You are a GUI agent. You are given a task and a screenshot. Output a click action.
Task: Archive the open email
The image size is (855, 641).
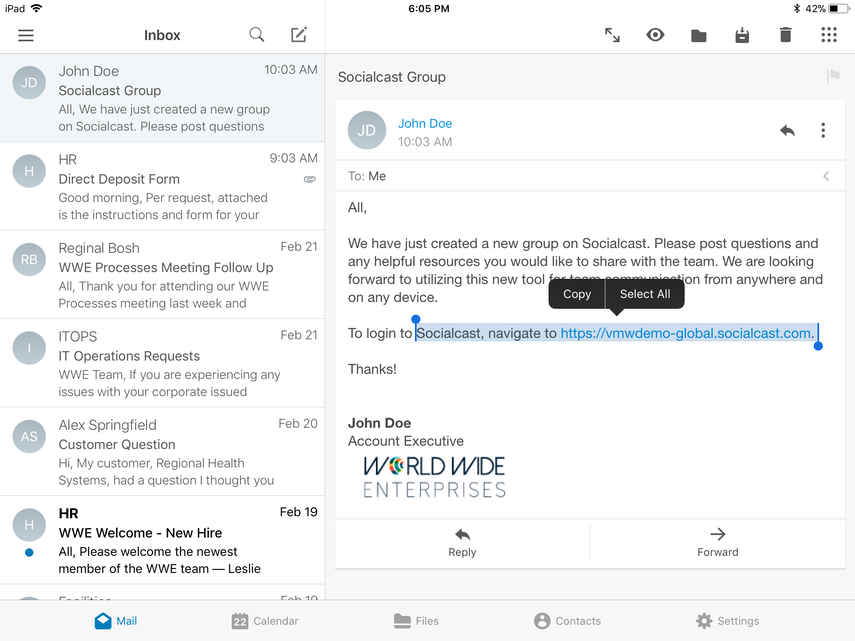(x=742, y=35)
